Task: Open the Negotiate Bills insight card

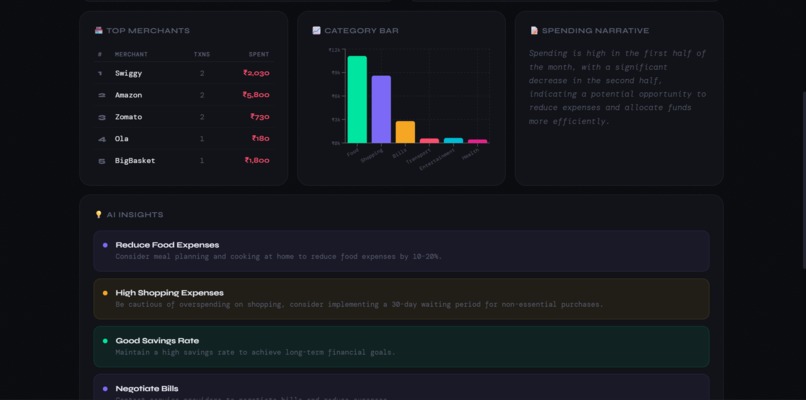Action: click(x=401, y=387)
